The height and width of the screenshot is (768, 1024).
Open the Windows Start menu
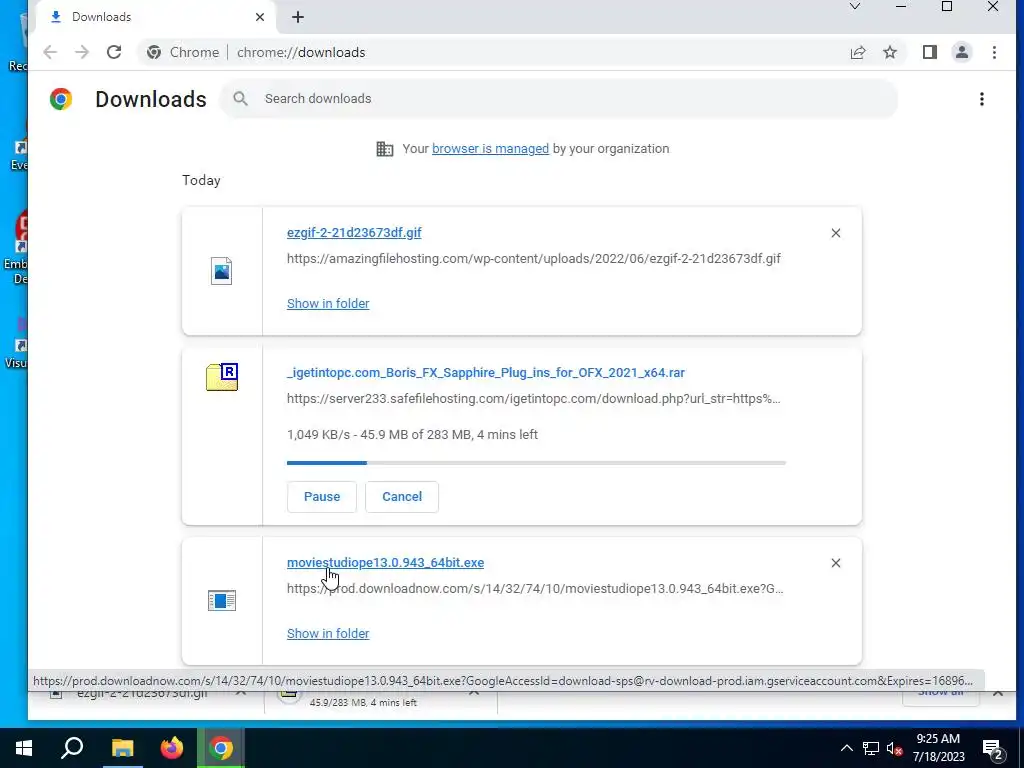[x=24, y=748]
